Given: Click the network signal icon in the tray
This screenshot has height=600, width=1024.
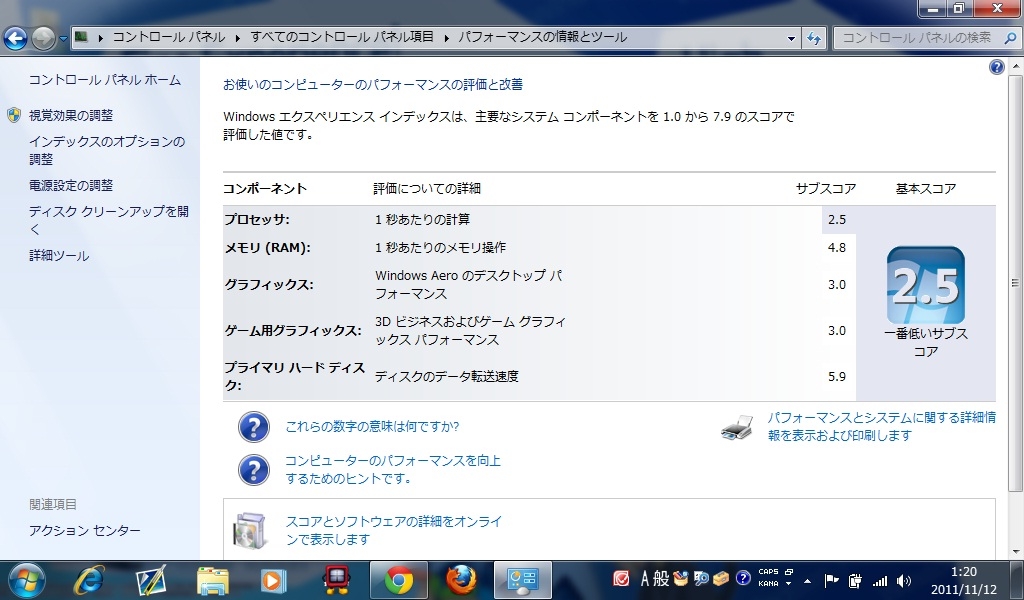Looking at the screenshot, I should tap(880, 581).
